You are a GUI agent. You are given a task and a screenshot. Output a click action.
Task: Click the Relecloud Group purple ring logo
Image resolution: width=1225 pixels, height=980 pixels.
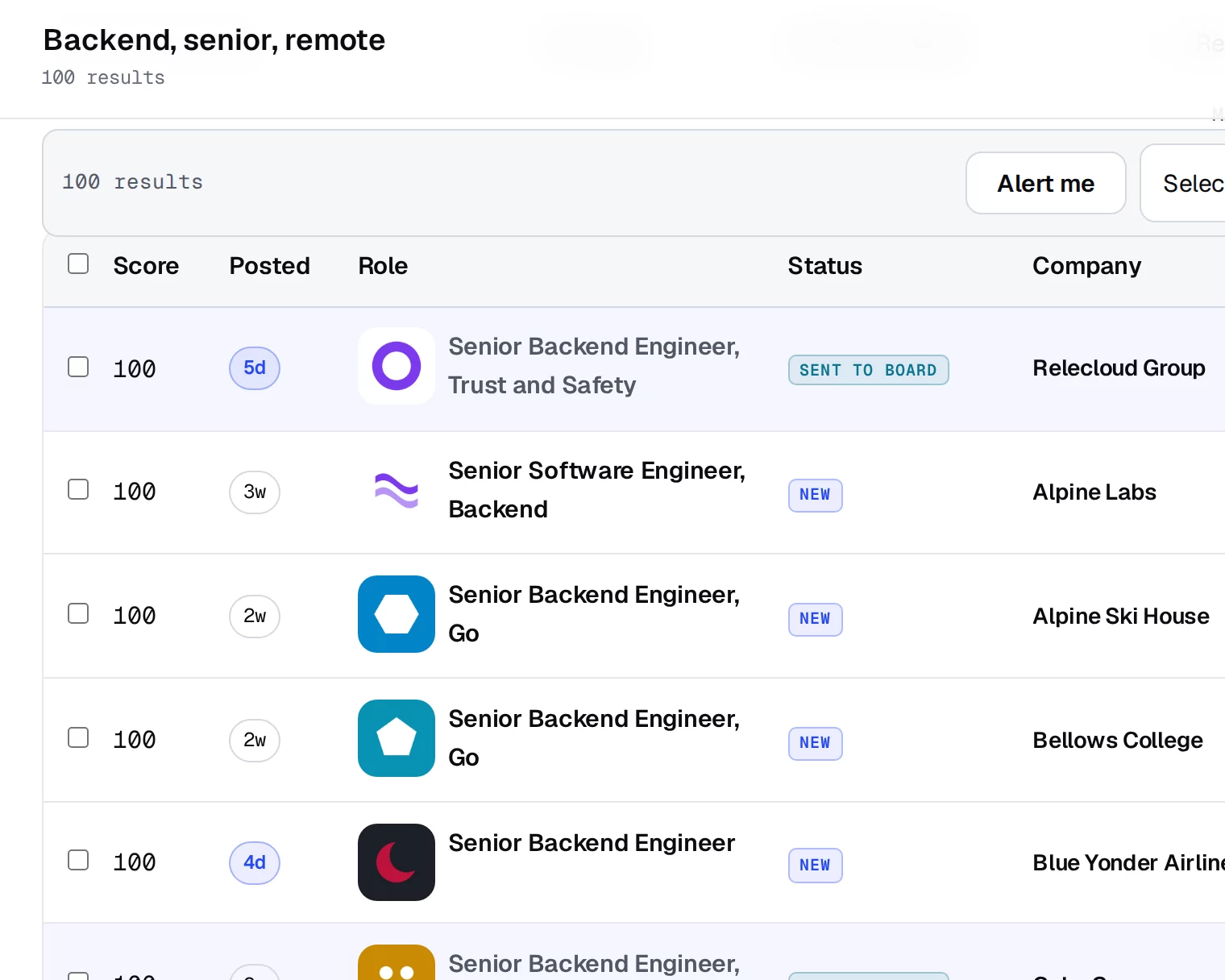(x=397, y=366)
